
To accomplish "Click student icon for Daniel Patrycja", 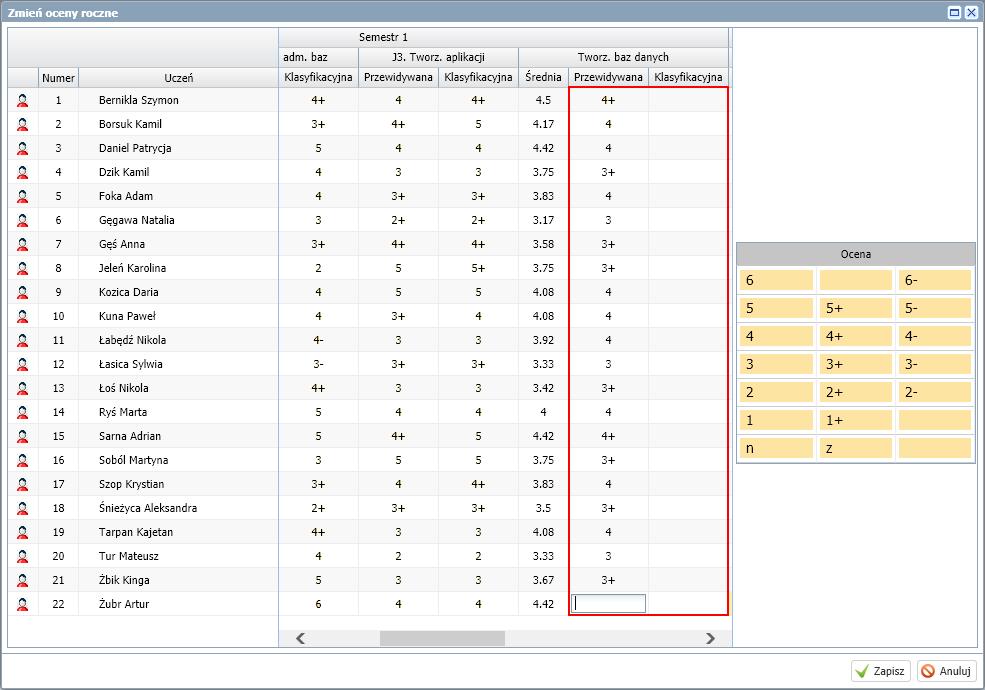I will 23,148.
